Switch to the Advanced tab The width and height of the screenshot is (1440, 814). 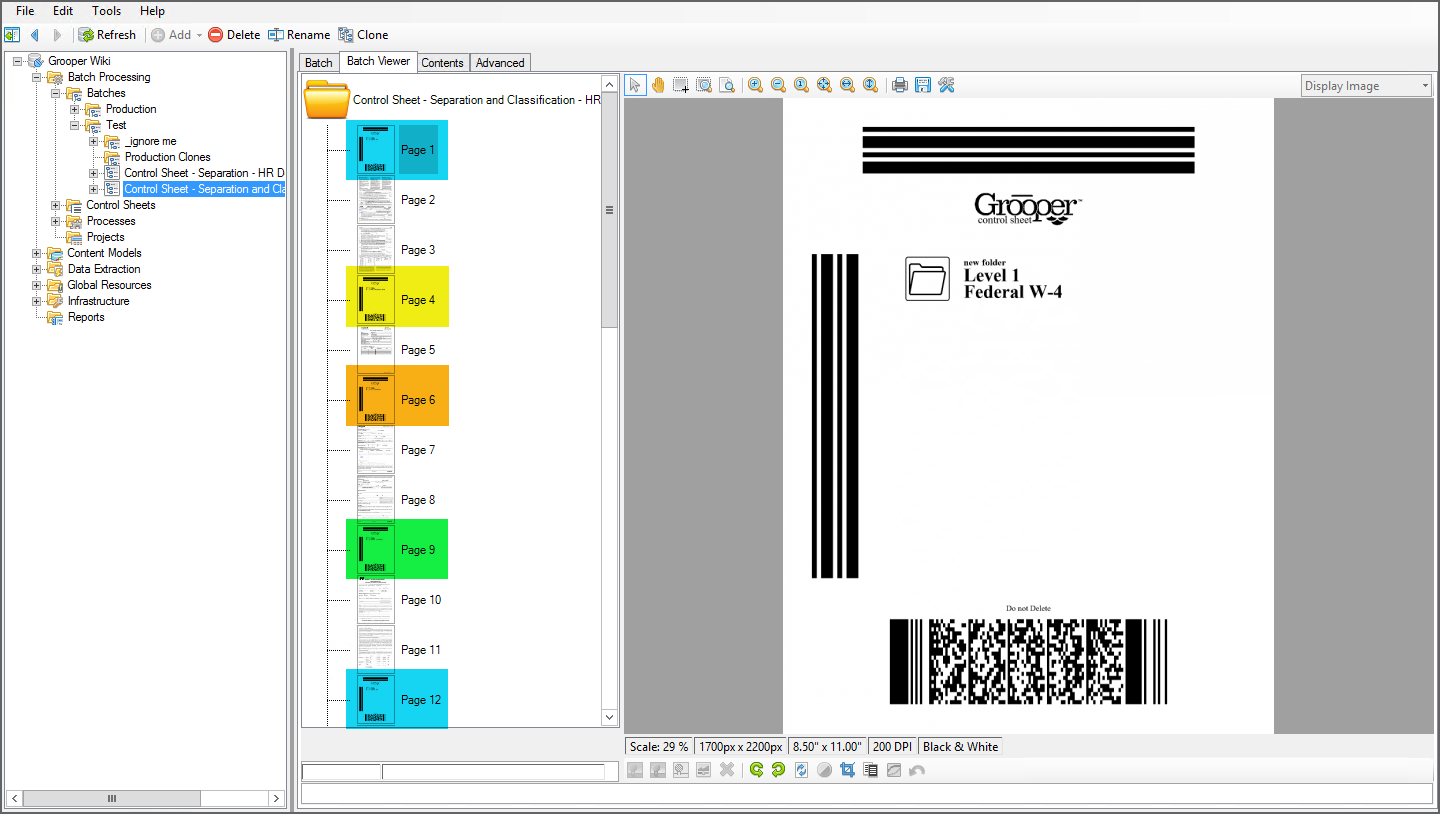(500, 62)
